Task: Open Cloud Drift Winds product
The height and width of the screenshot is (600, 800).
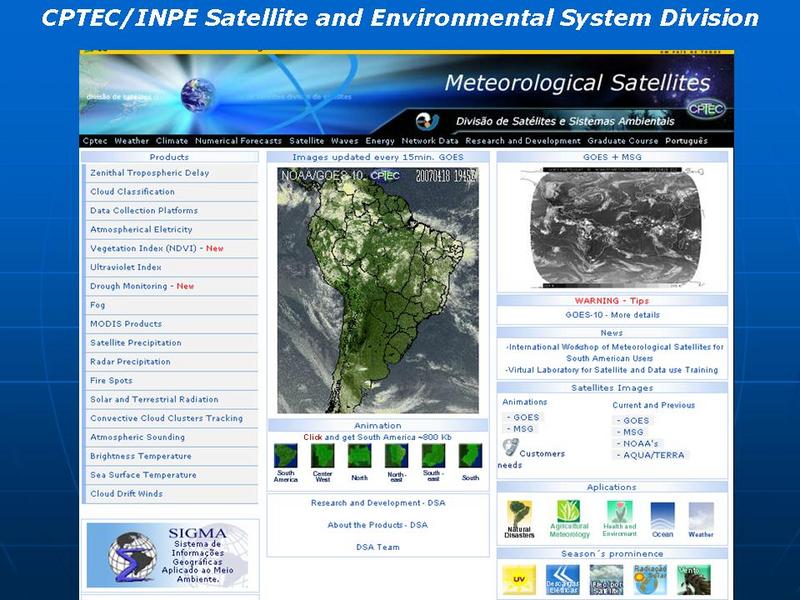Action: coord(170,494)
